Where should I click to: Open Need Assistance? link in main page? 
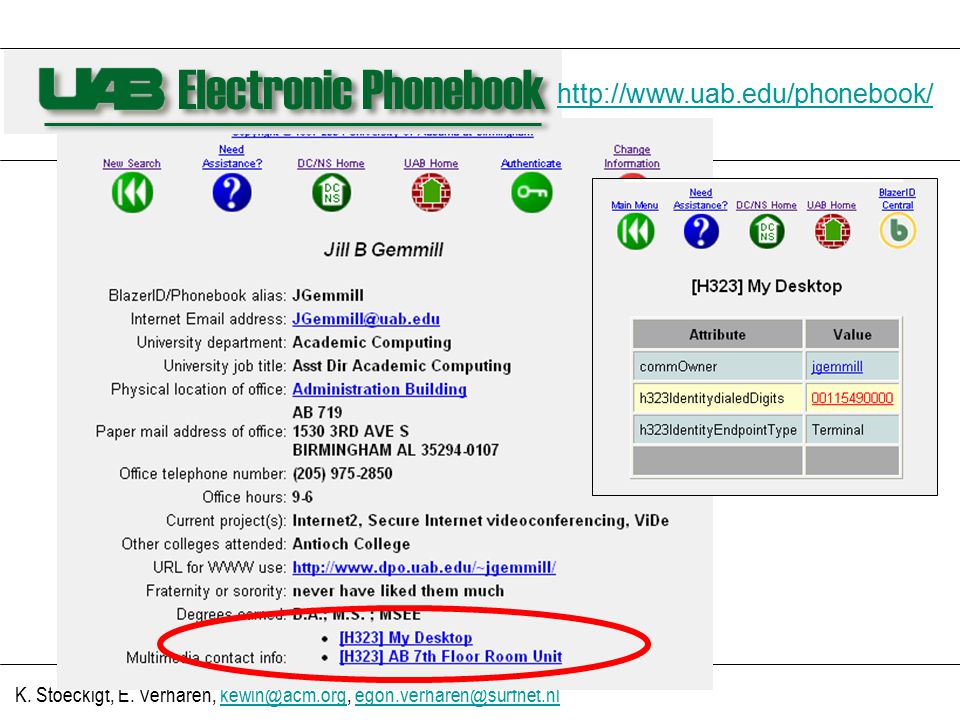[x=232, y=157]
